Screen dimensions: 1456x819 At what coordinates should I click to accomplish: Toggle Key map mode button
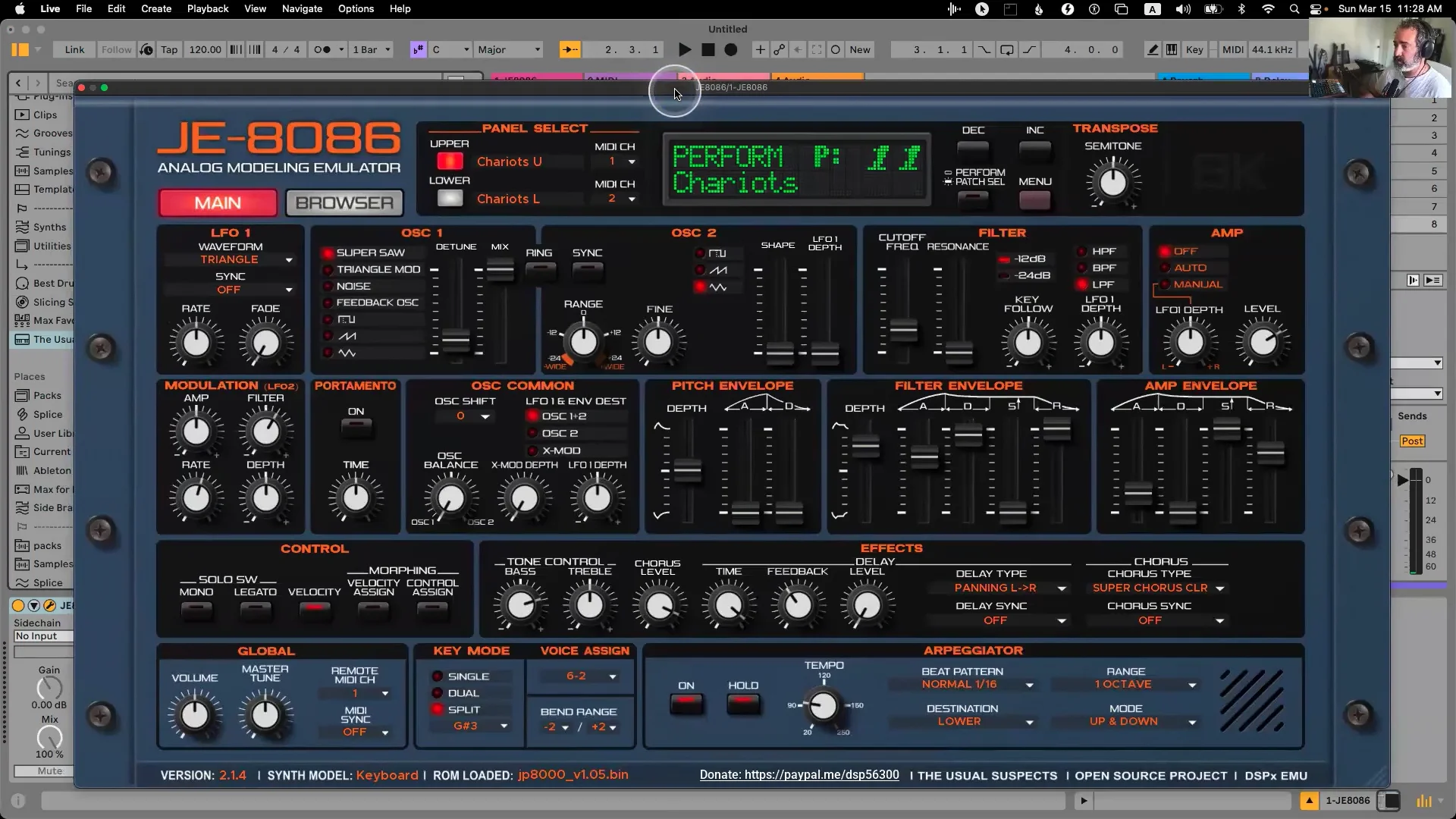tap(1194, 50)
